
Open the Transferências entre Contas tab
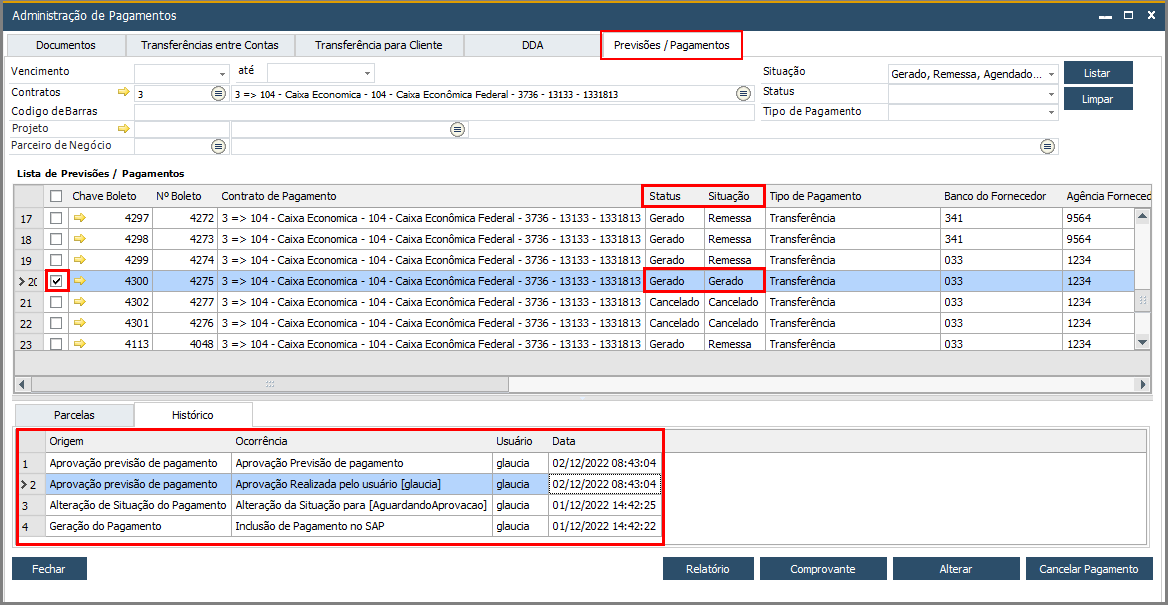click(x=210, y=45)
